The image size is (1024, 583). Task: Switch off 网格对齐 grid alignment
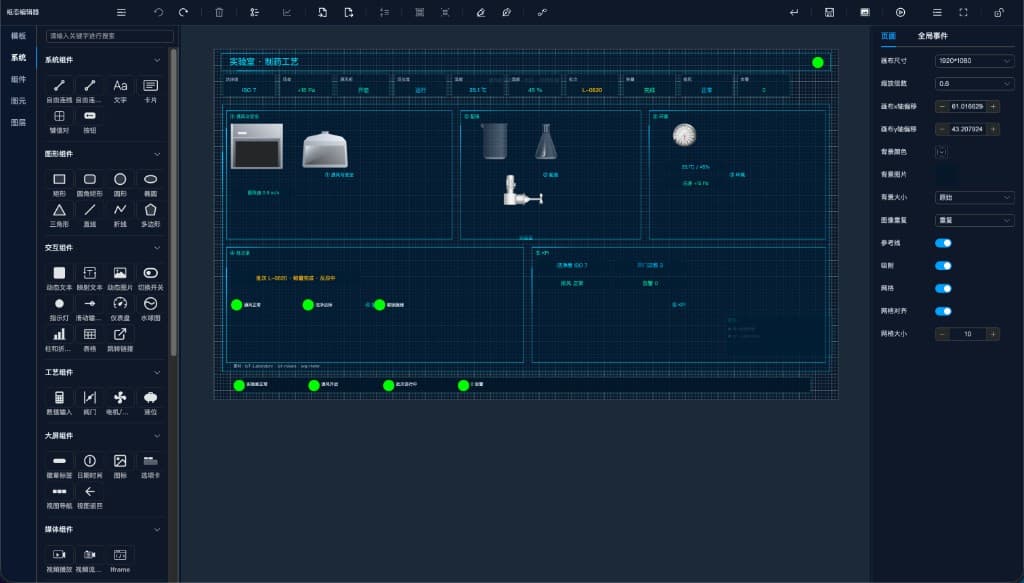point(943,311)
